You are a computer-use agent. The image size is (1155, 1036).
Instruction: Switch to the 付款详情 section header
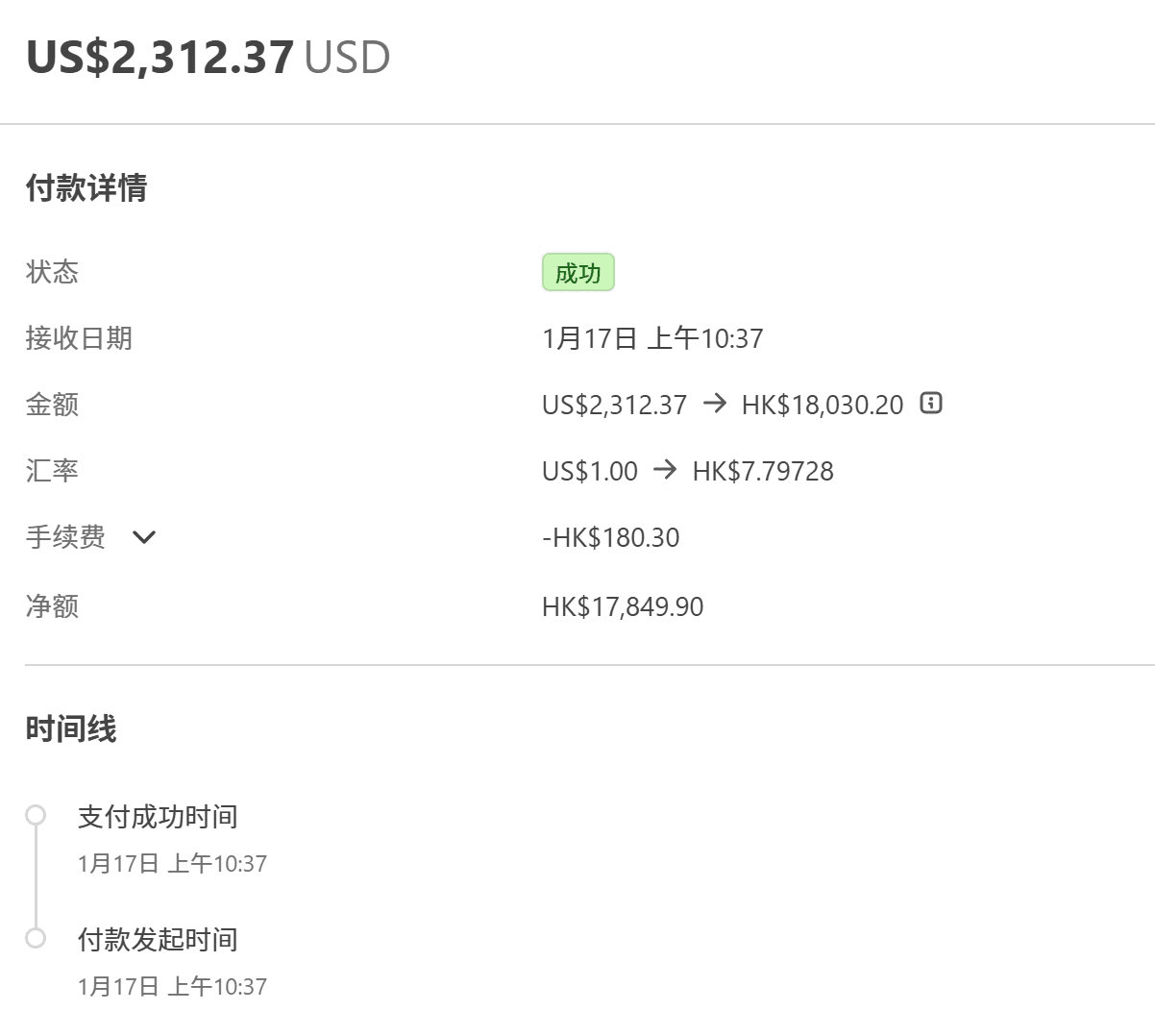click(x=87, y=188)
